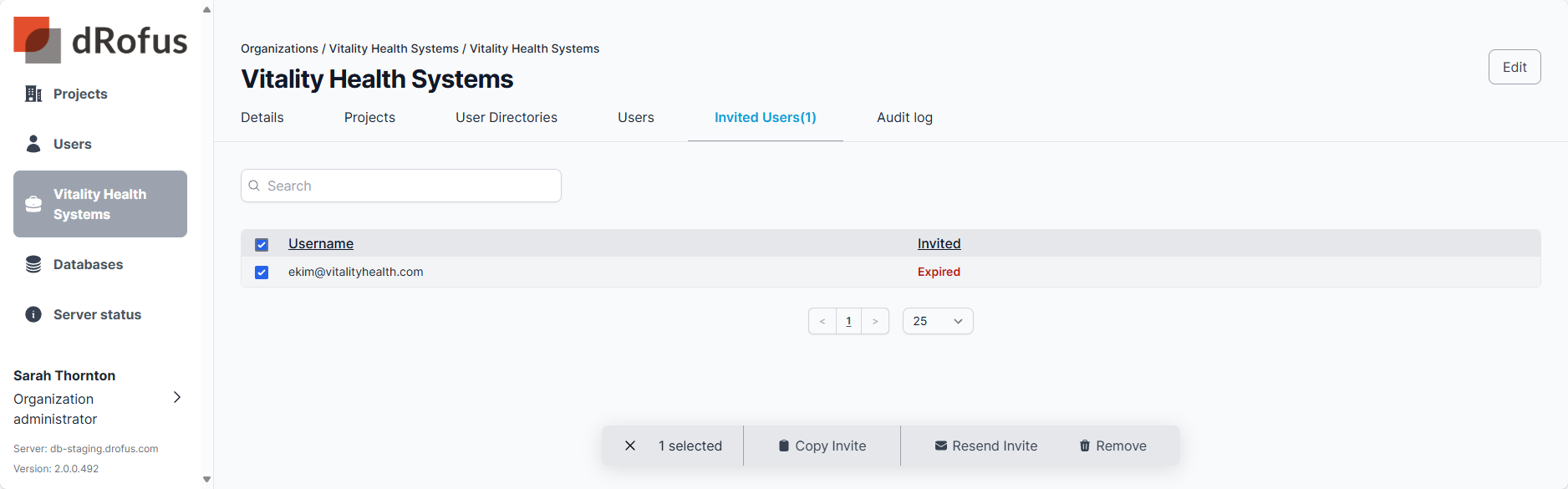Switch to the Audit log tab
Image resolution: width=1568 pixels, height=489 pixels.
[x=904, y=118]
